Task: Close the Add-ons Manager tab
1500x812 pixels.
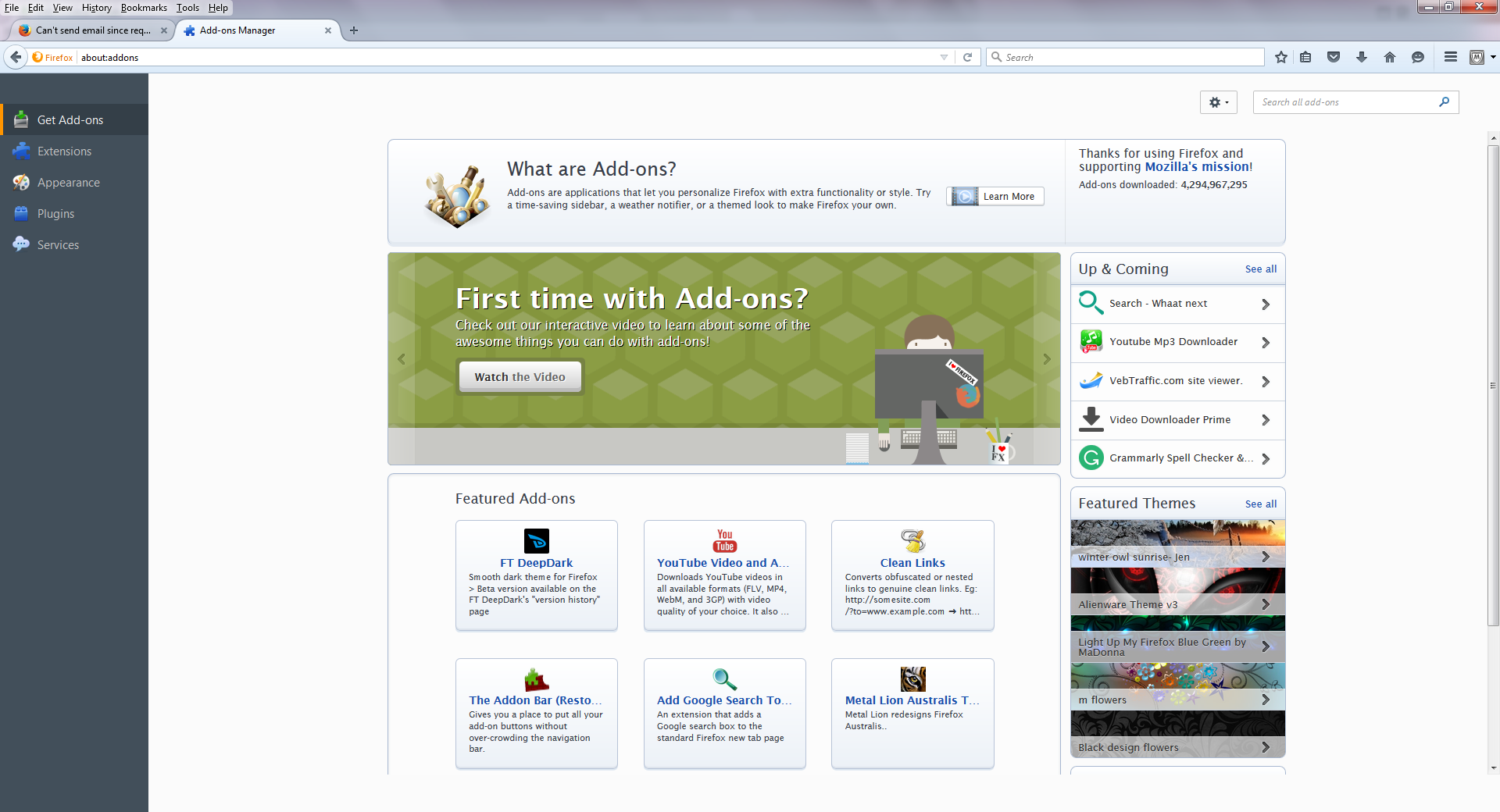Action: pyautogui.click(x=328, y=30)
